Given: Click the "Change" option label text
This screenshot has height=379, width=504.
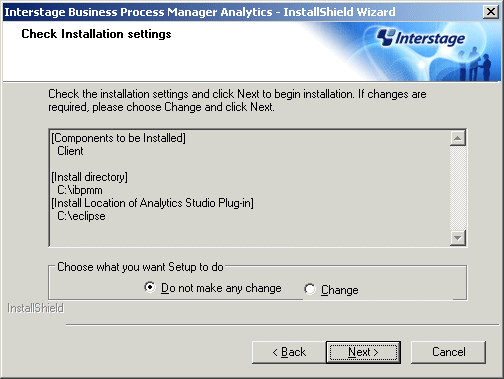Looking at the screenshot, I should 340,290.
